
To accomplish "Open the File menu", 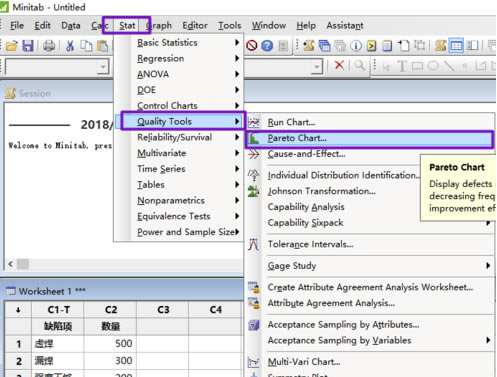I will pos(17,26).
